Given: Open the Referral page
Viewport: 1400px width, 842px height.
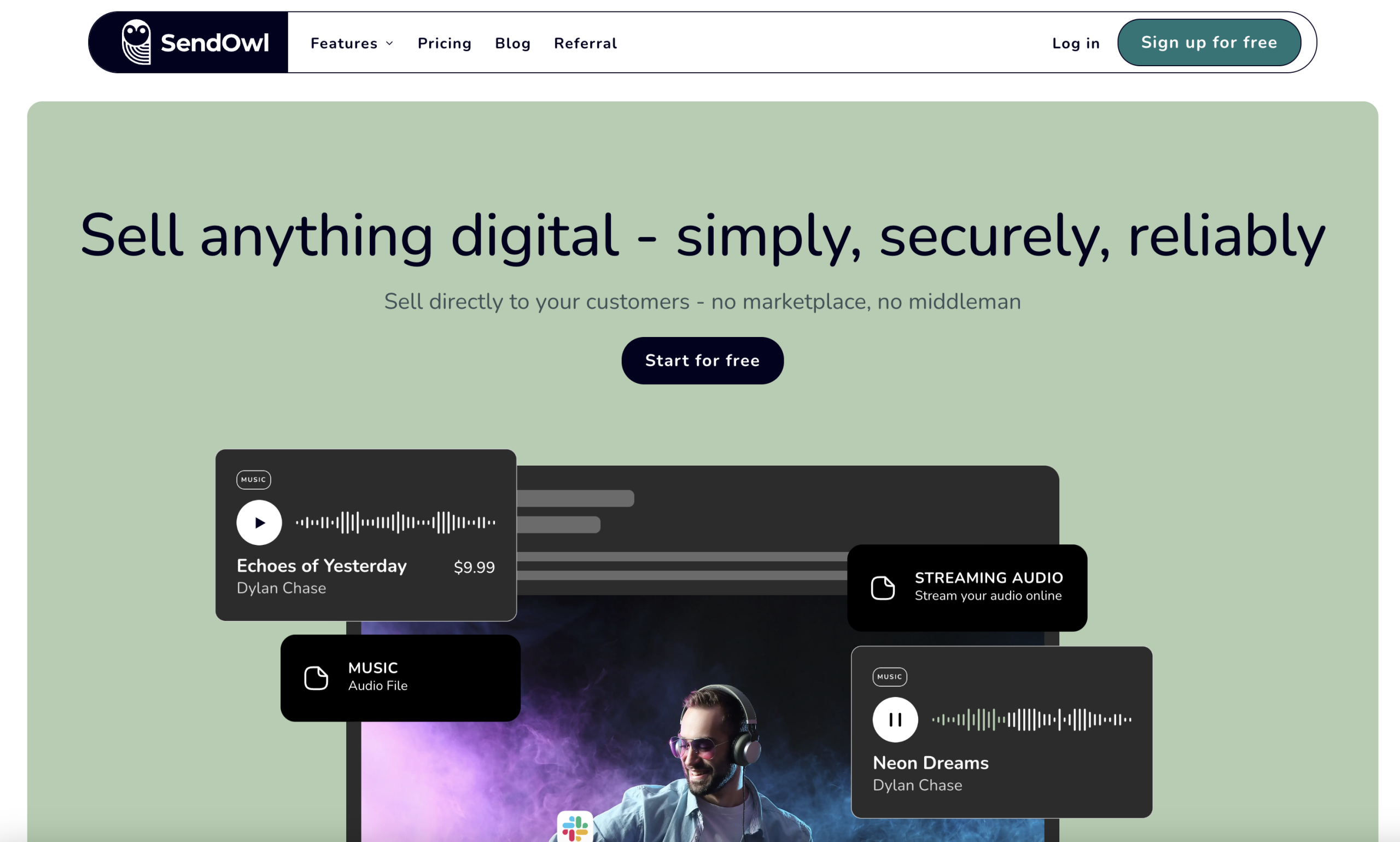Looking at the screenshot, I should tap(585, 43).
